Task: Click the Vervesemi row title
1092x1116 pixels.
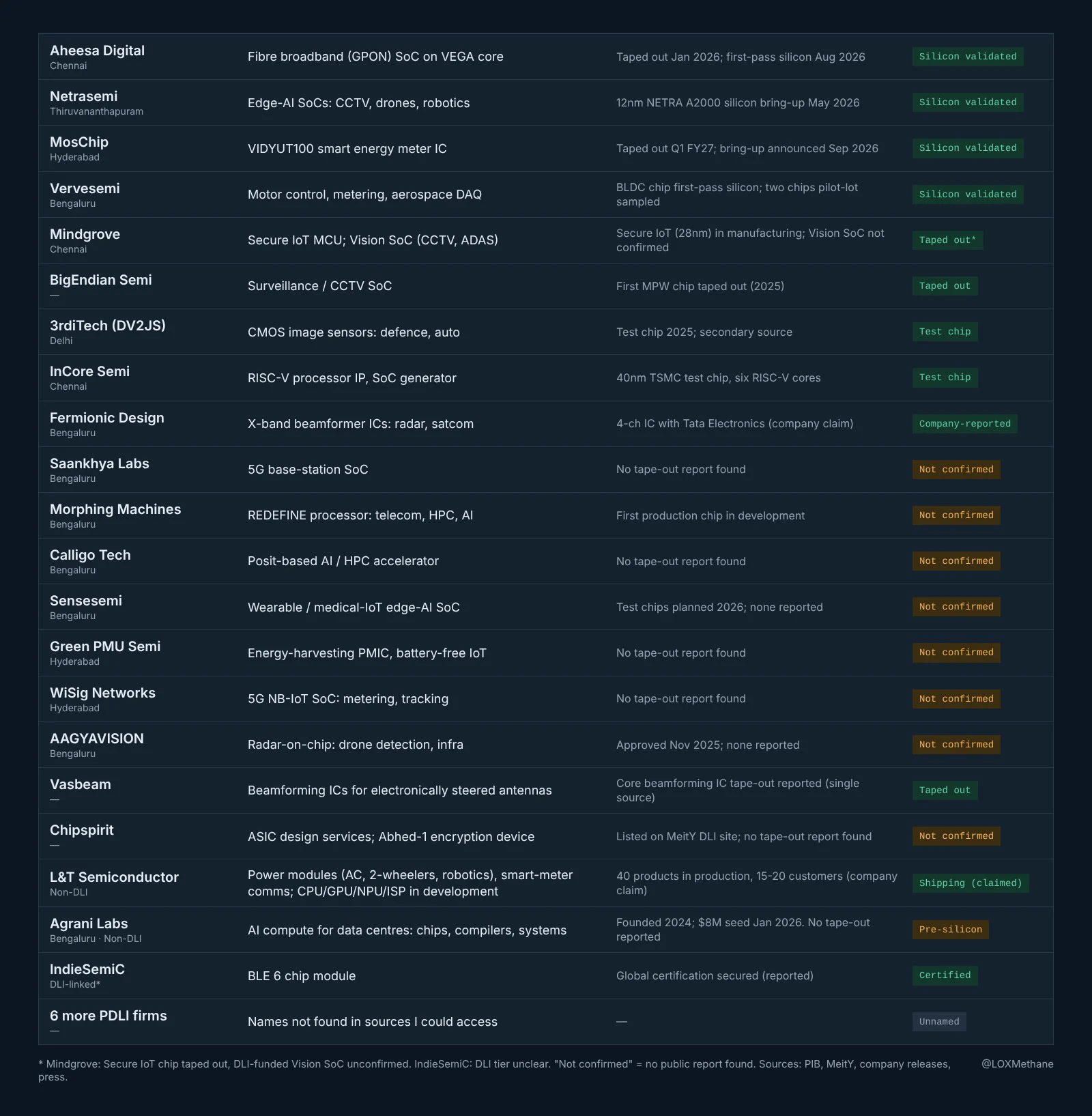Action: click(x=85, y=188)
